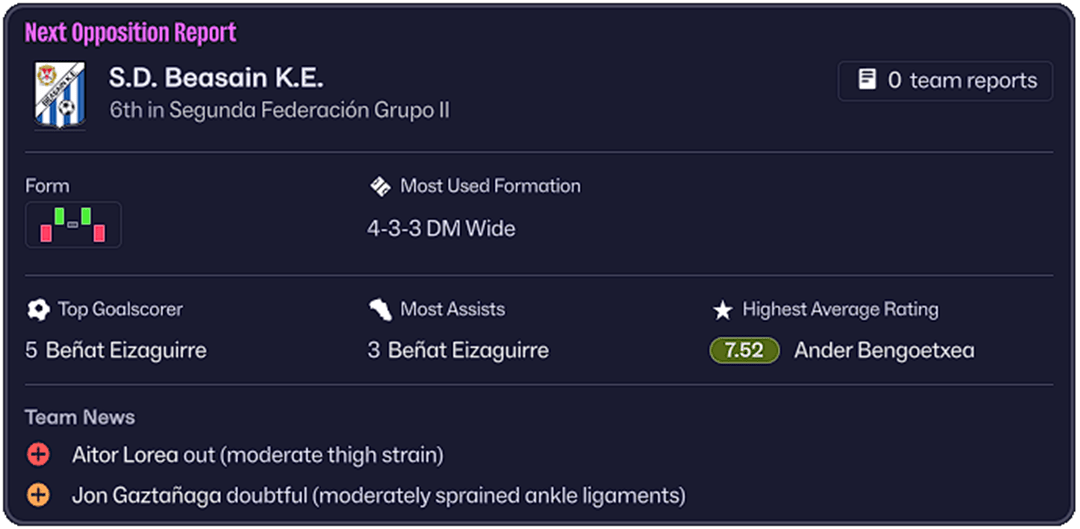Open the S.D. Beasain K.E. club page
Viewport: 1080px width, 529px height.
(216, 78)
